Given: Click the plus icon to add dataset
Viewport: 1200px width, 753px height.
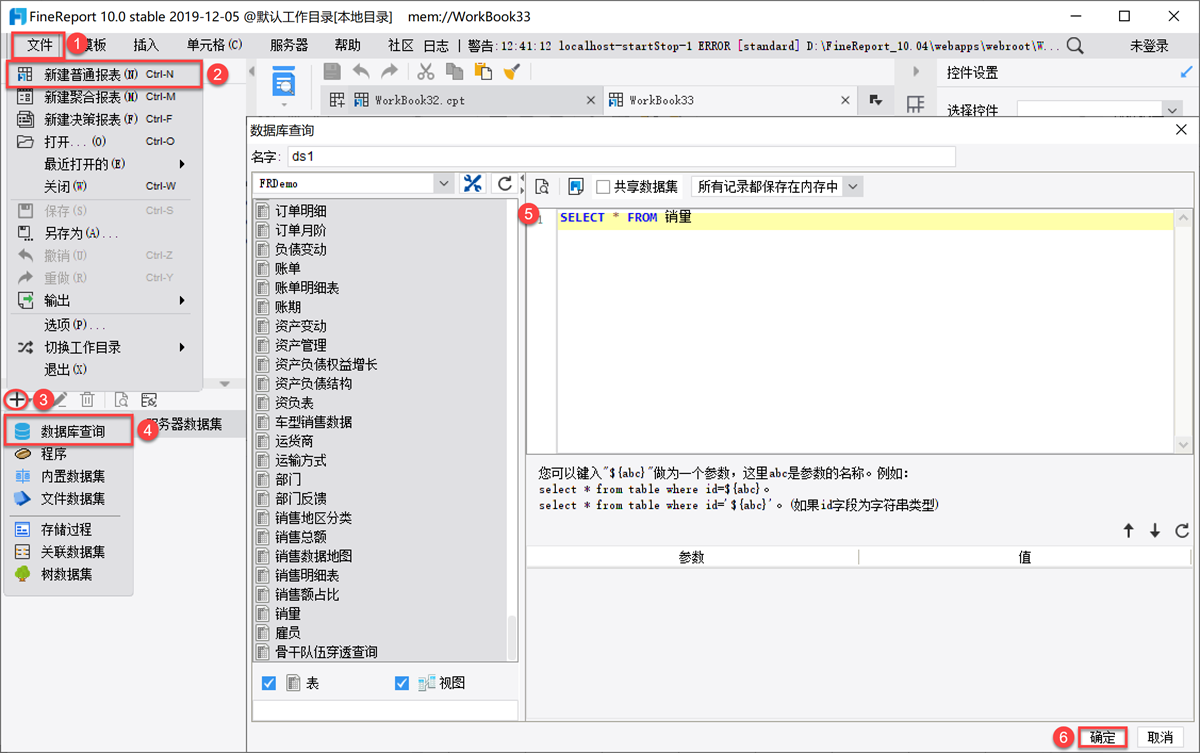Looking at the screenshot, I should coord(17,399).
